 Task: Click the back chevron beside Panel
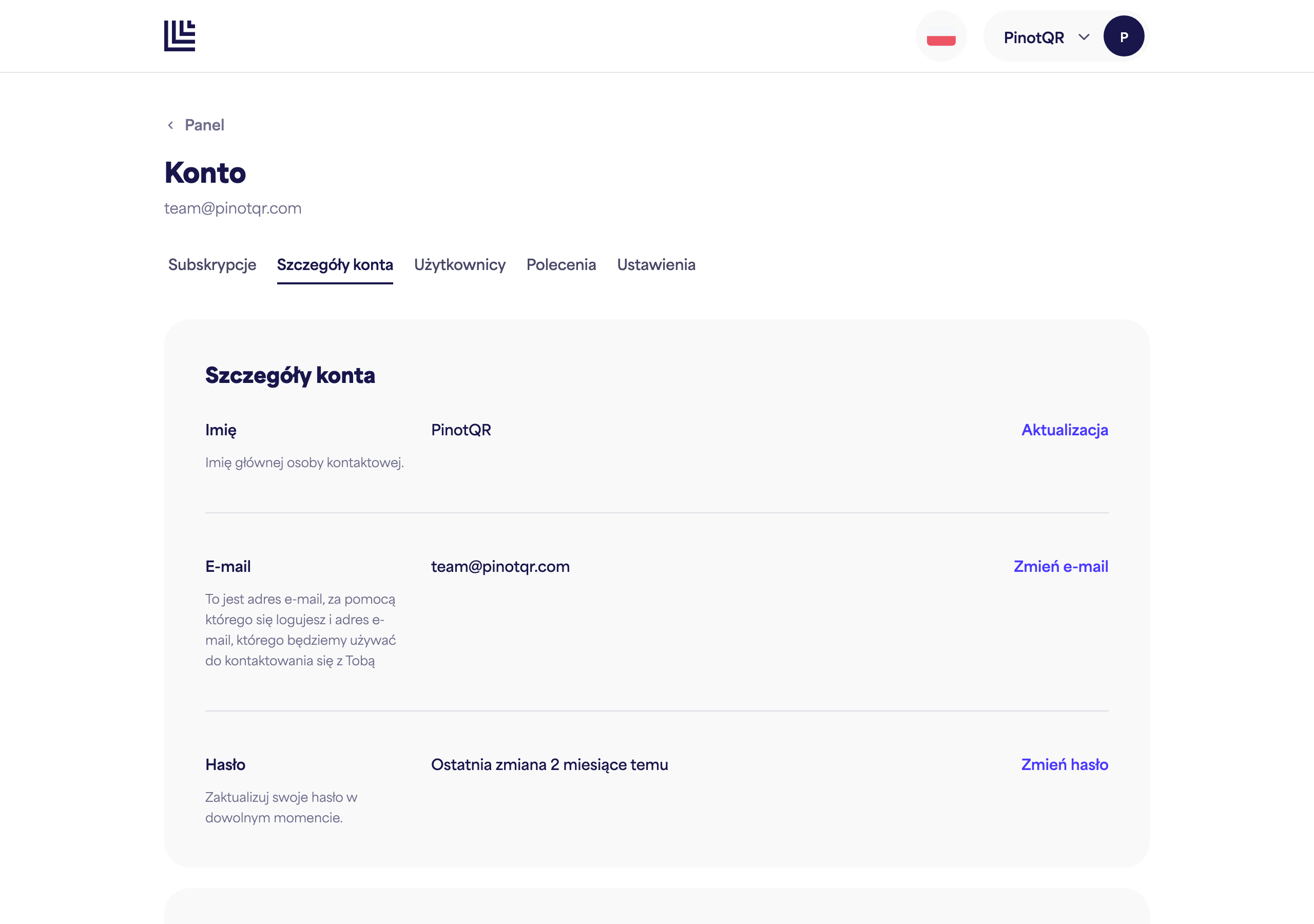(170, 125)
